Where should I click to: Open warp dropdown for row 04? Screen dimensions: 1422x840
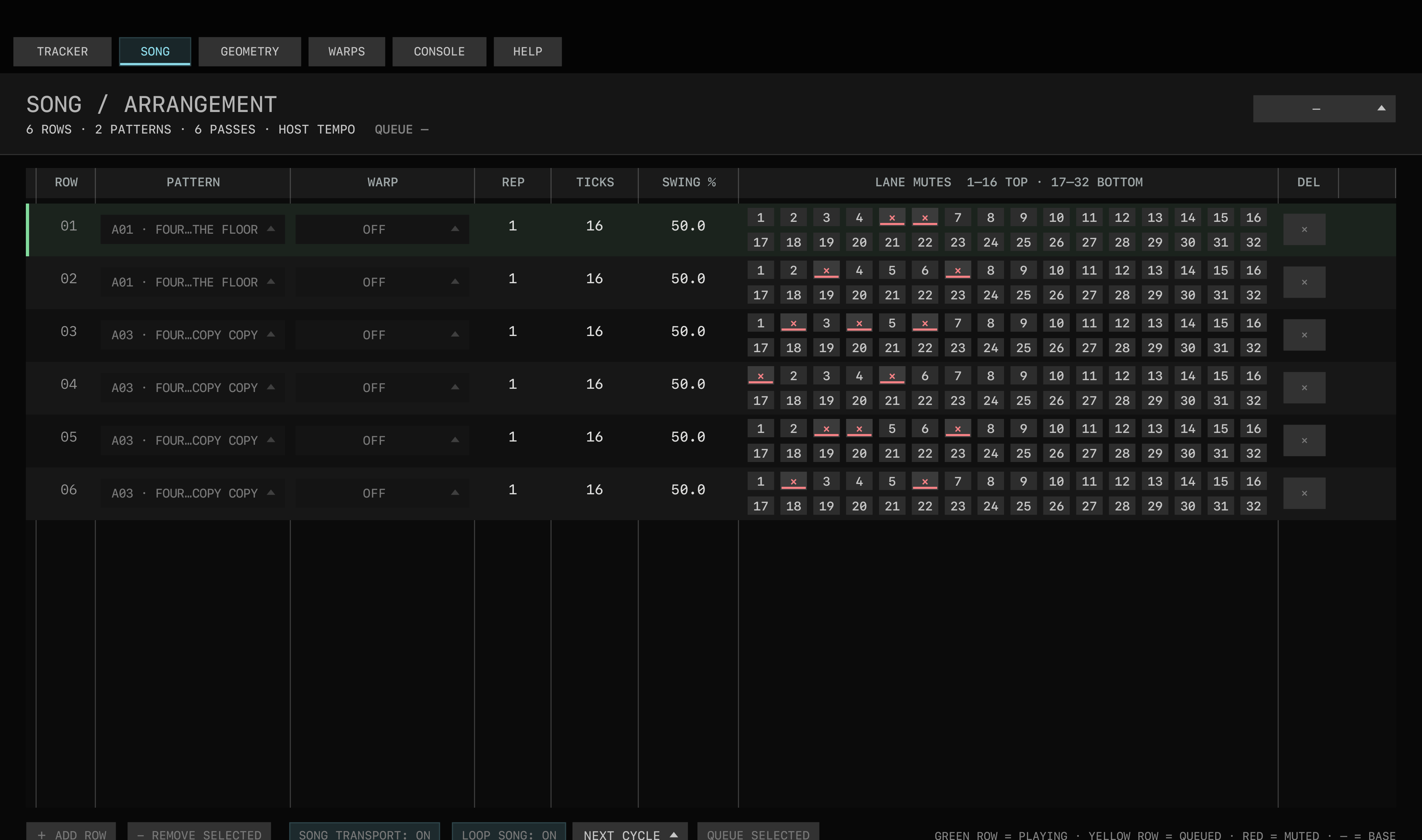[x=382, y=387]
